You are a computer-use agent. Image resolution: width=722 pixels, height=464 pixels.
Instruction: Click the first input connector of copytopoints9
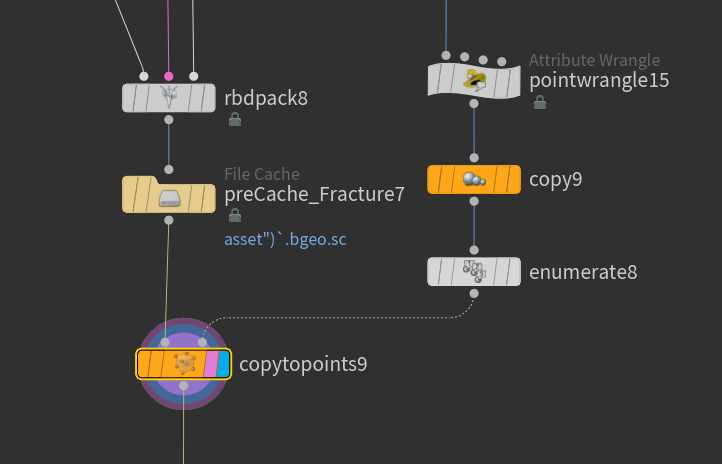(165, 342)
